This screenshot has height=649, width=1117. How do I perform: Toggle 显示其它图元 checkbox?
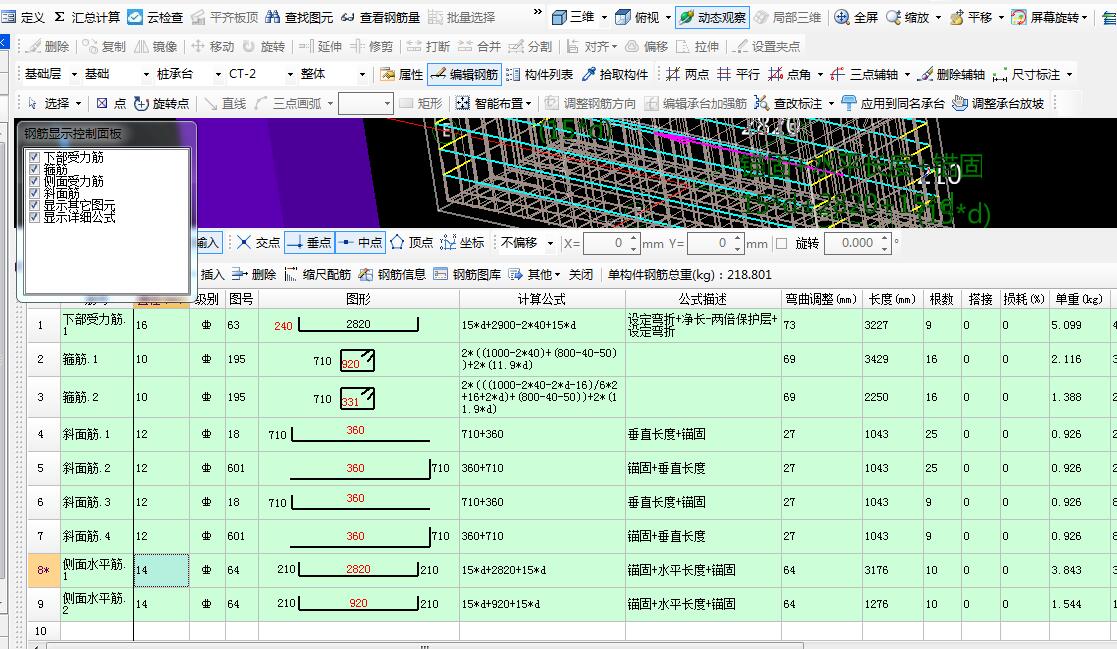(x=33, y=205)
